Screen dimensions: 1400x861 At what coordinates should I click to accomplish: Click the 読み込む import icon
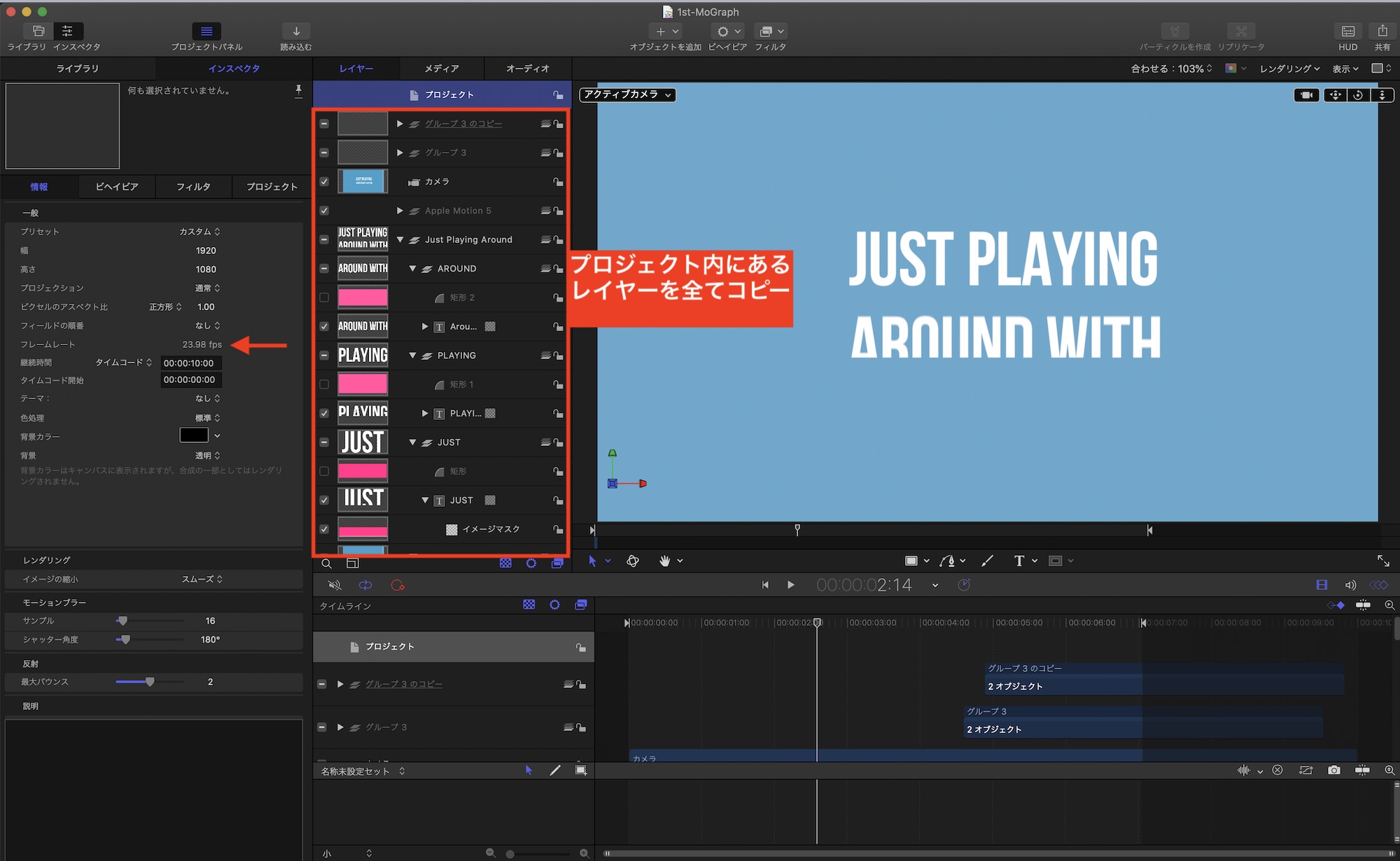(x=296, y=31)
